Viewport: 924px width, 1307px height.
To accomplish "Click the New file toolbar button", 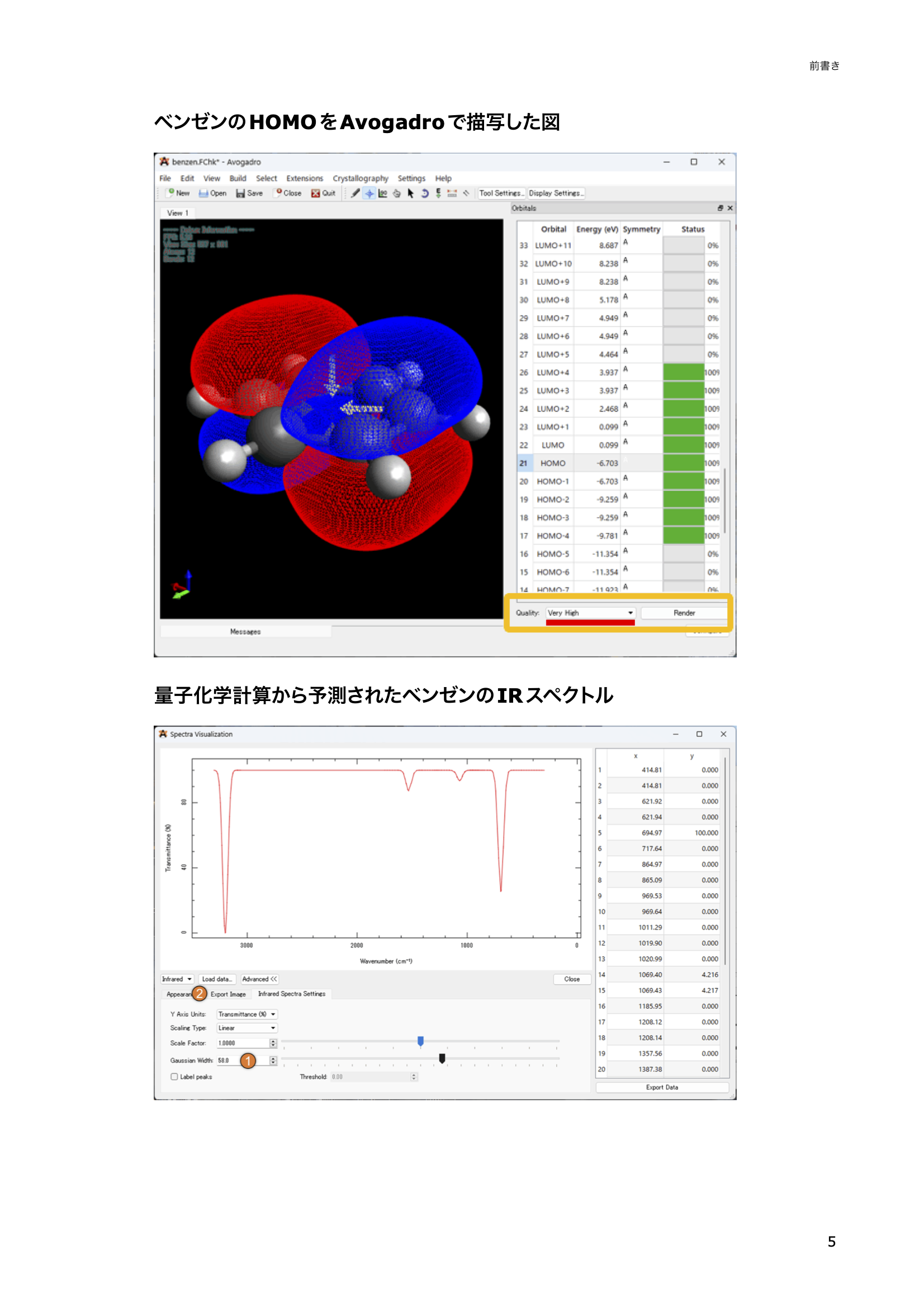I will tap(178, 193).
